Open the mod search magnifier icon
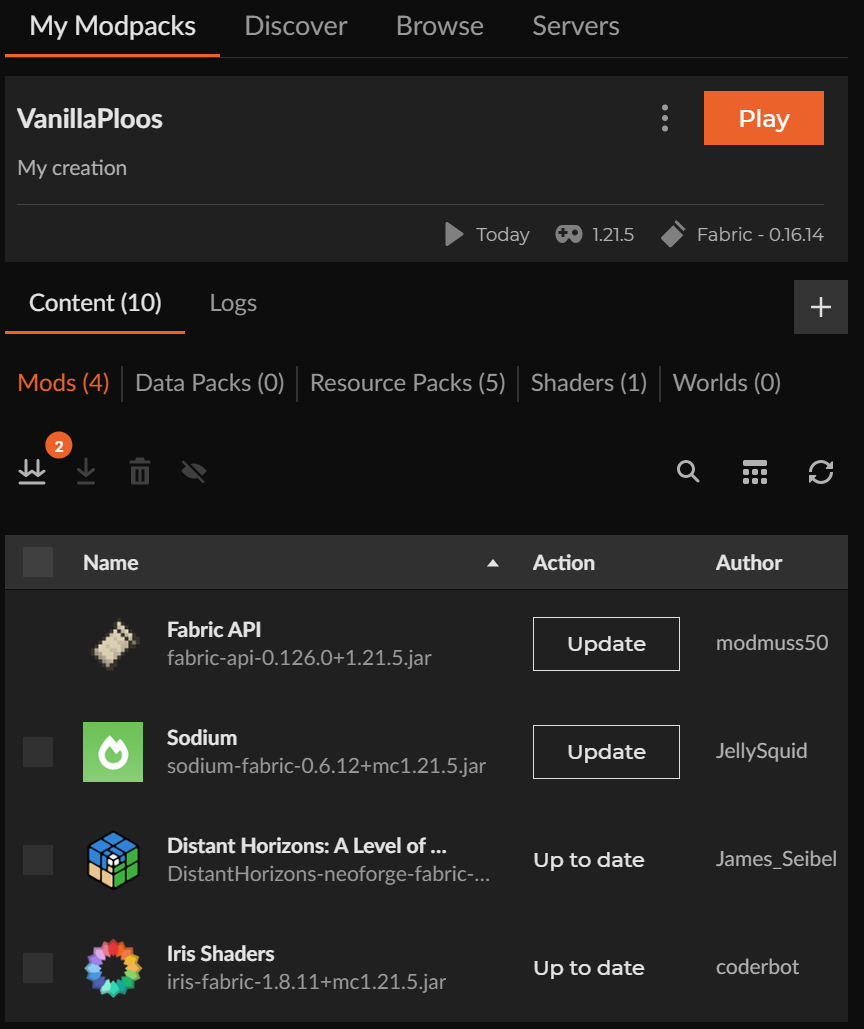864x1029 pixels. (x=688, y=471)
